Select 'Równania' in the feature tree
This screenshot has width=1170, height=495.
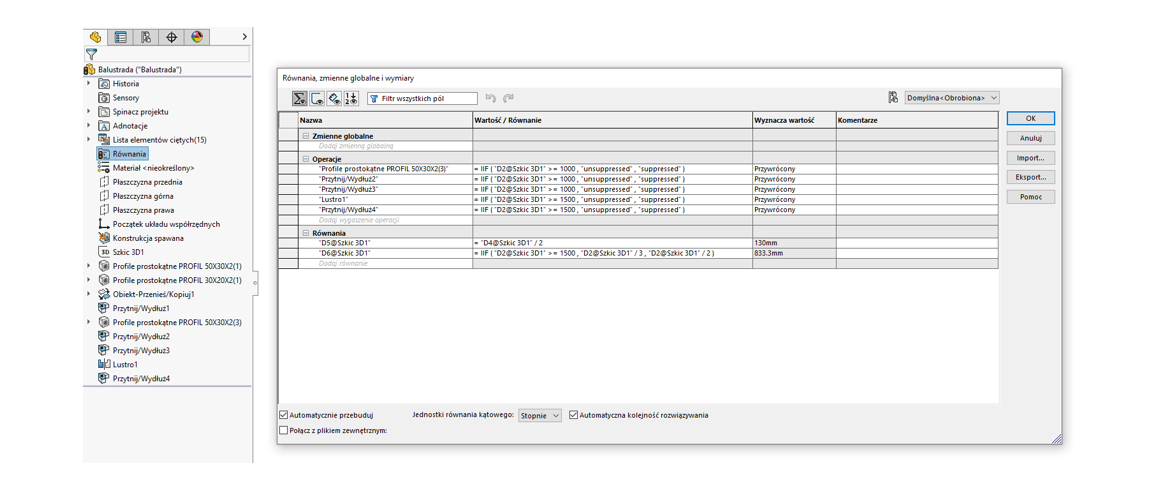click(129, 154)
